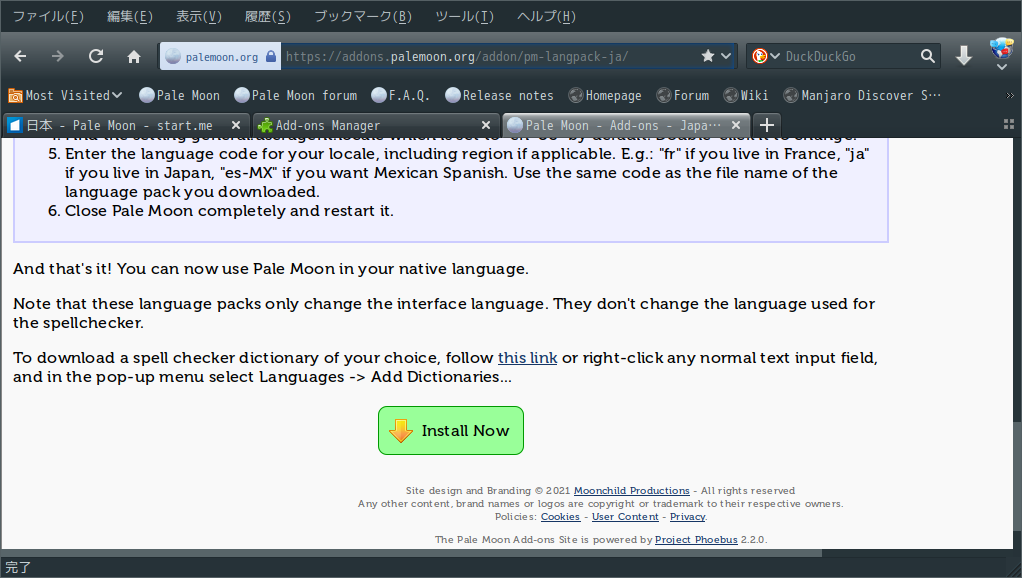Screen dimensions: 1022x578
Task: Open the Privacy policy link
Action: [688, 517]
